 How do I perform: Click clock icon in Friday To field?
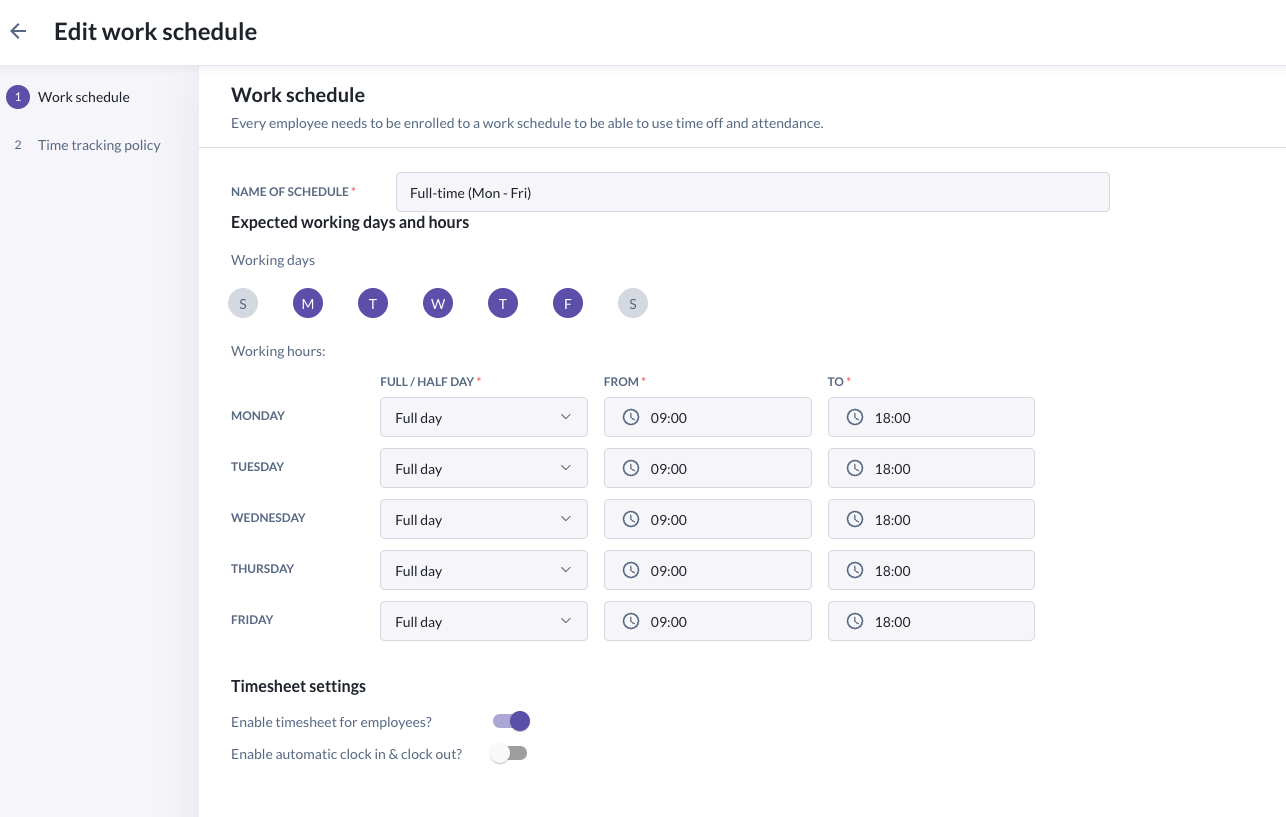click(855, 621)
